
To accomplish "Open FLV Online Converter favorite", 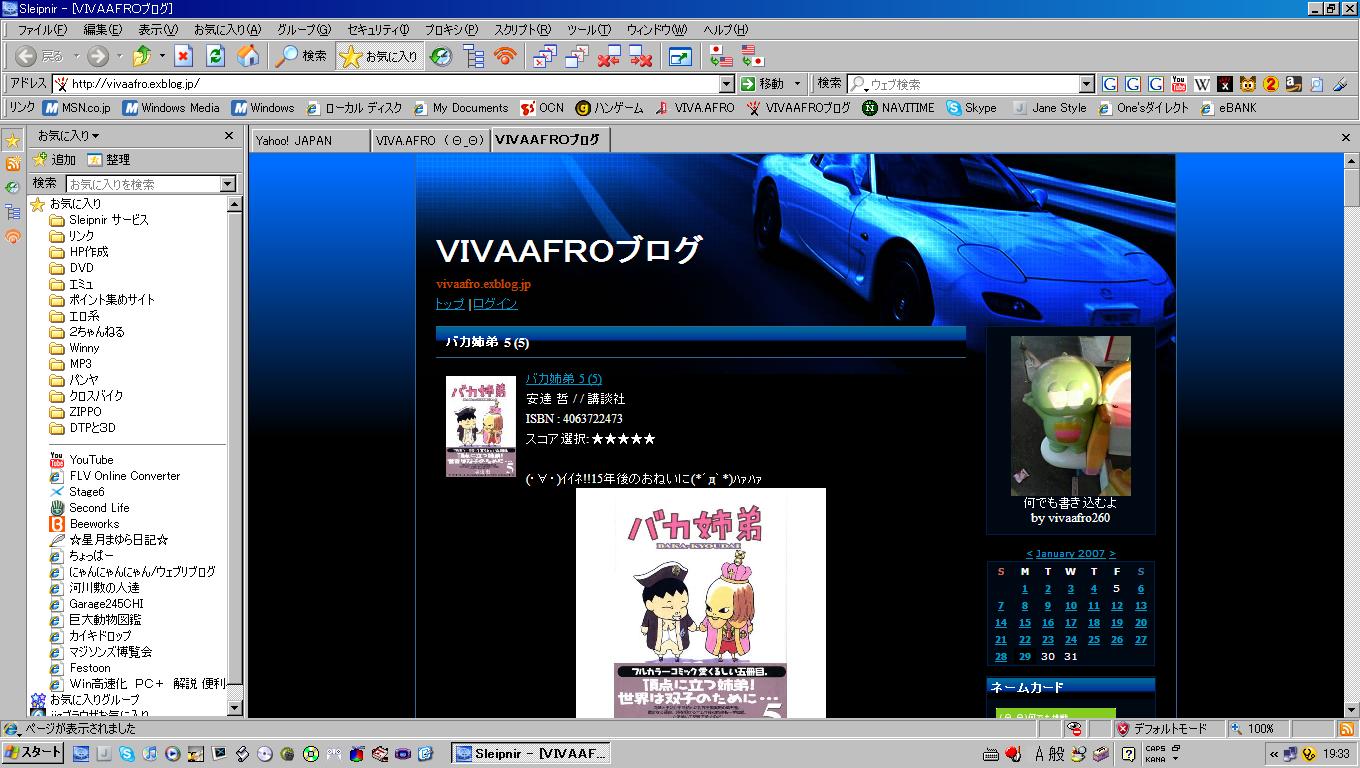I will tap(115, 476).
